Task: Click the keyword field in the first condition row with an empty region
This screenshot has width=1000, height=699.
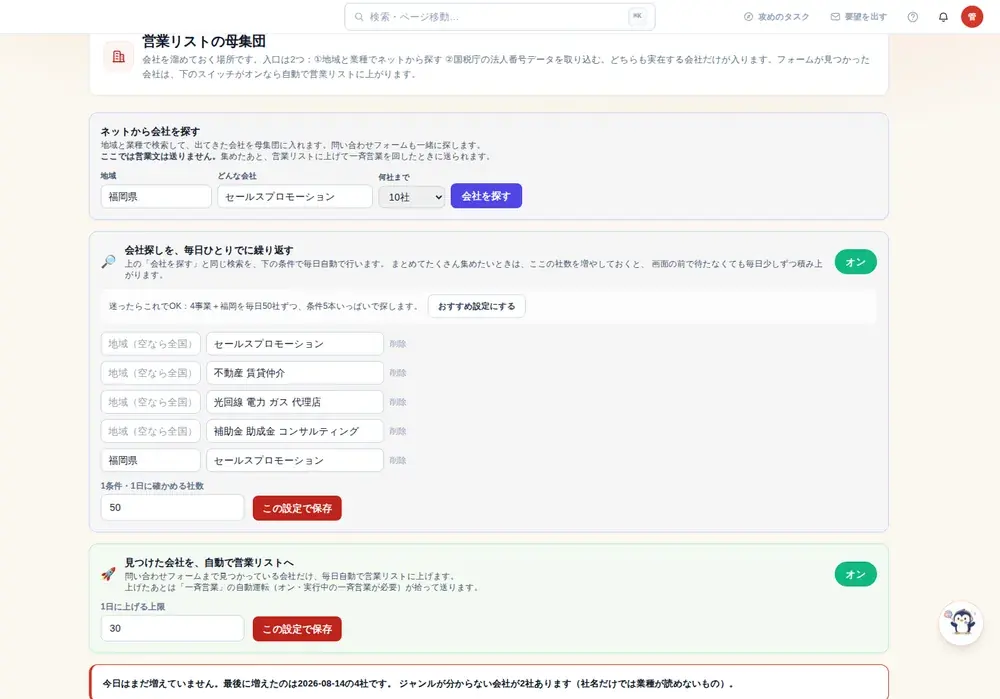Action: pyautogui.click(x=295, y=344)
